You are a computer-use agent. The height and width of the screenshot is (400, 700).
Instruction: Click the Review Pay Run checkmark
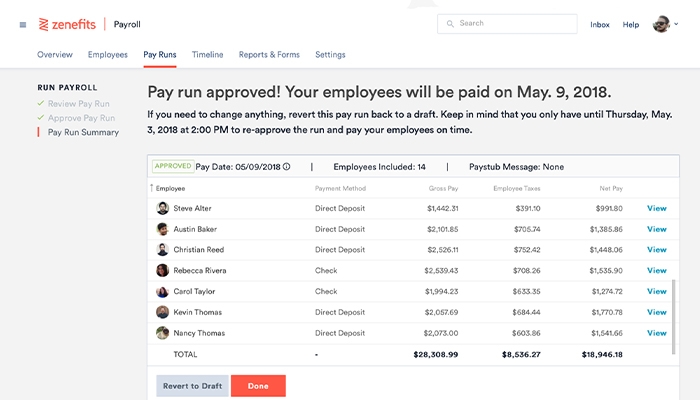point(41,103)
